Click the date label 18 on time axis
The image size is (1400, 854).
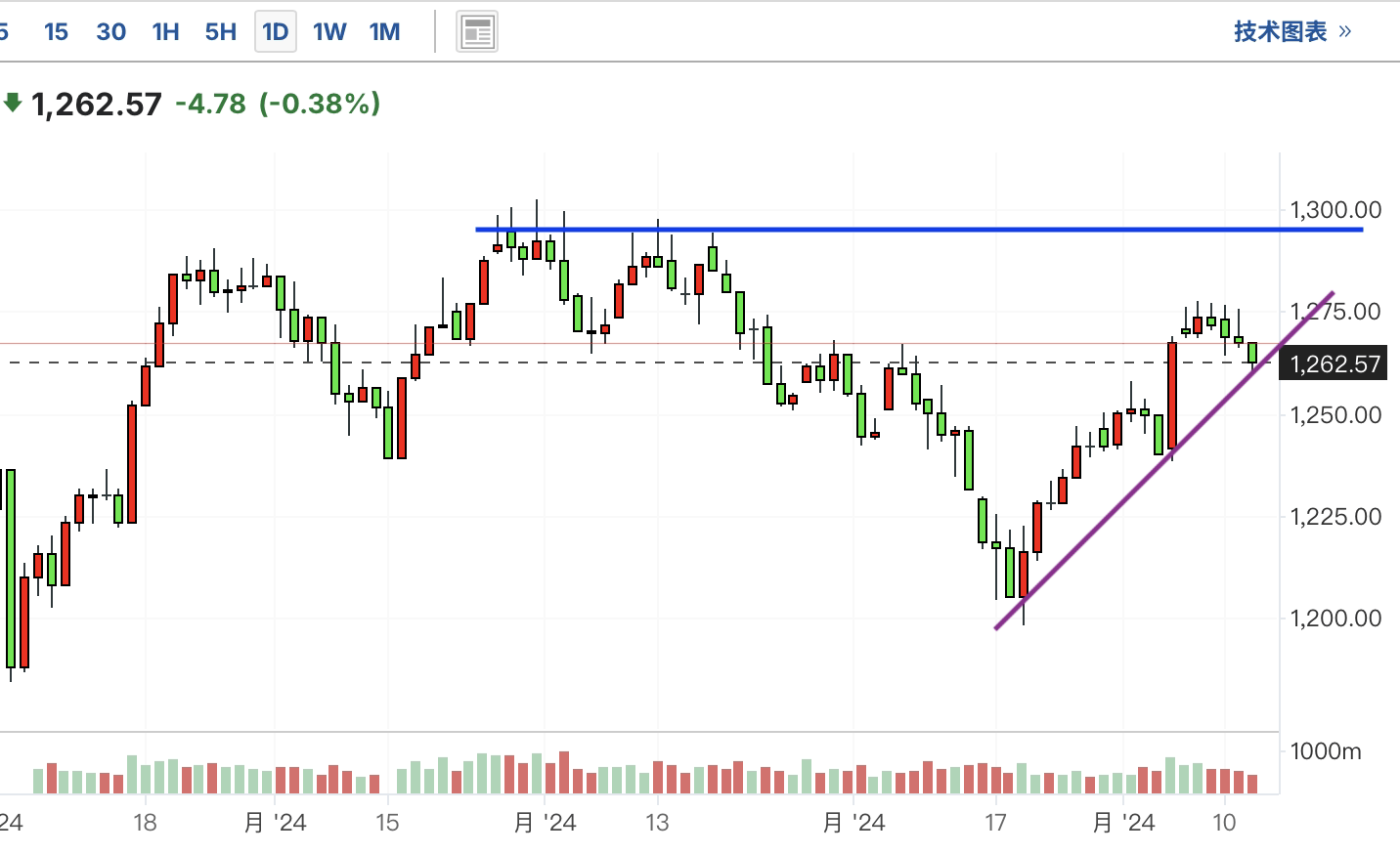click(145, 823)
